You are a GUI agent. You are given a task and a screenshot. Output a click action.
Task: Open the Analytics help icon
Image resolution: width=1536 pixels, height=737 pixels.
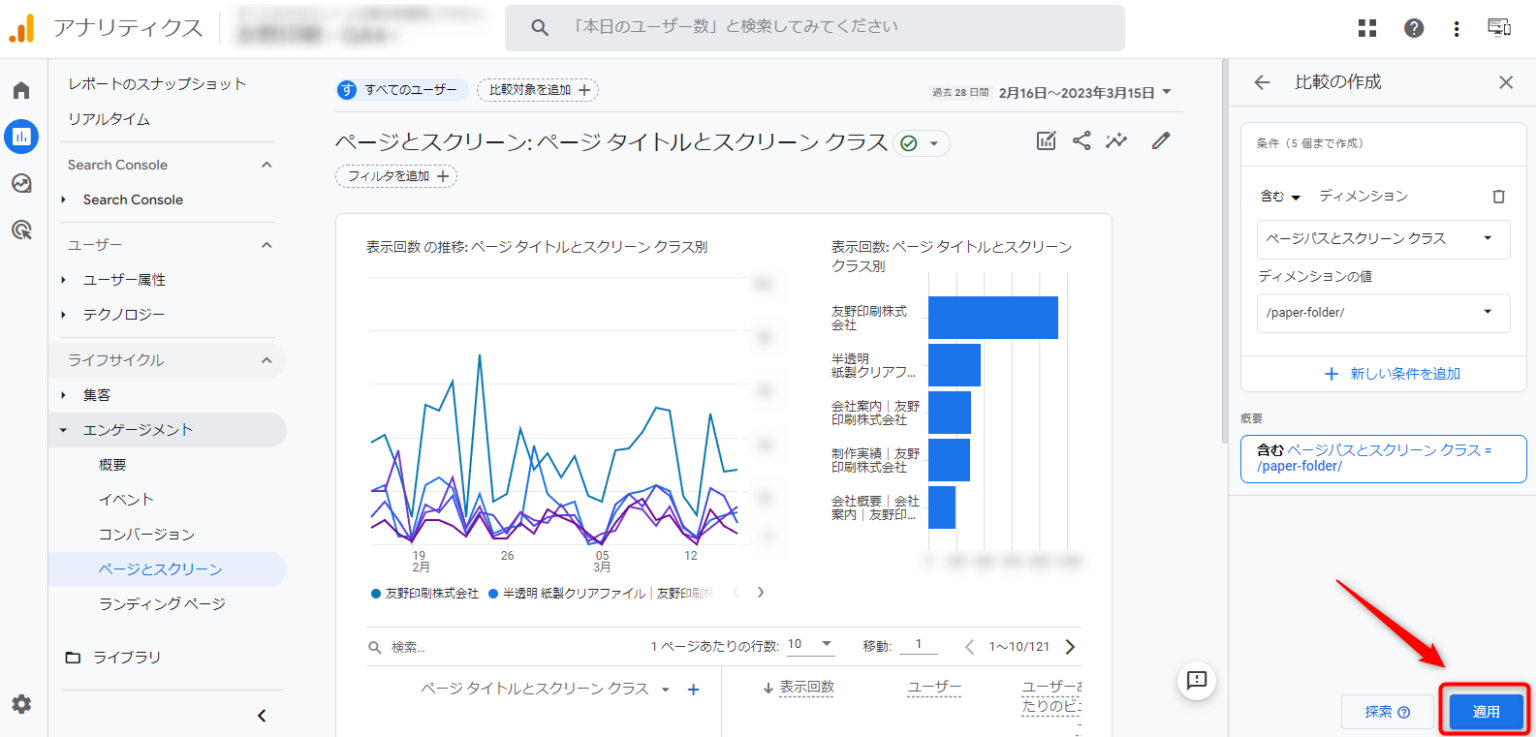click(x=1412, y=27)
